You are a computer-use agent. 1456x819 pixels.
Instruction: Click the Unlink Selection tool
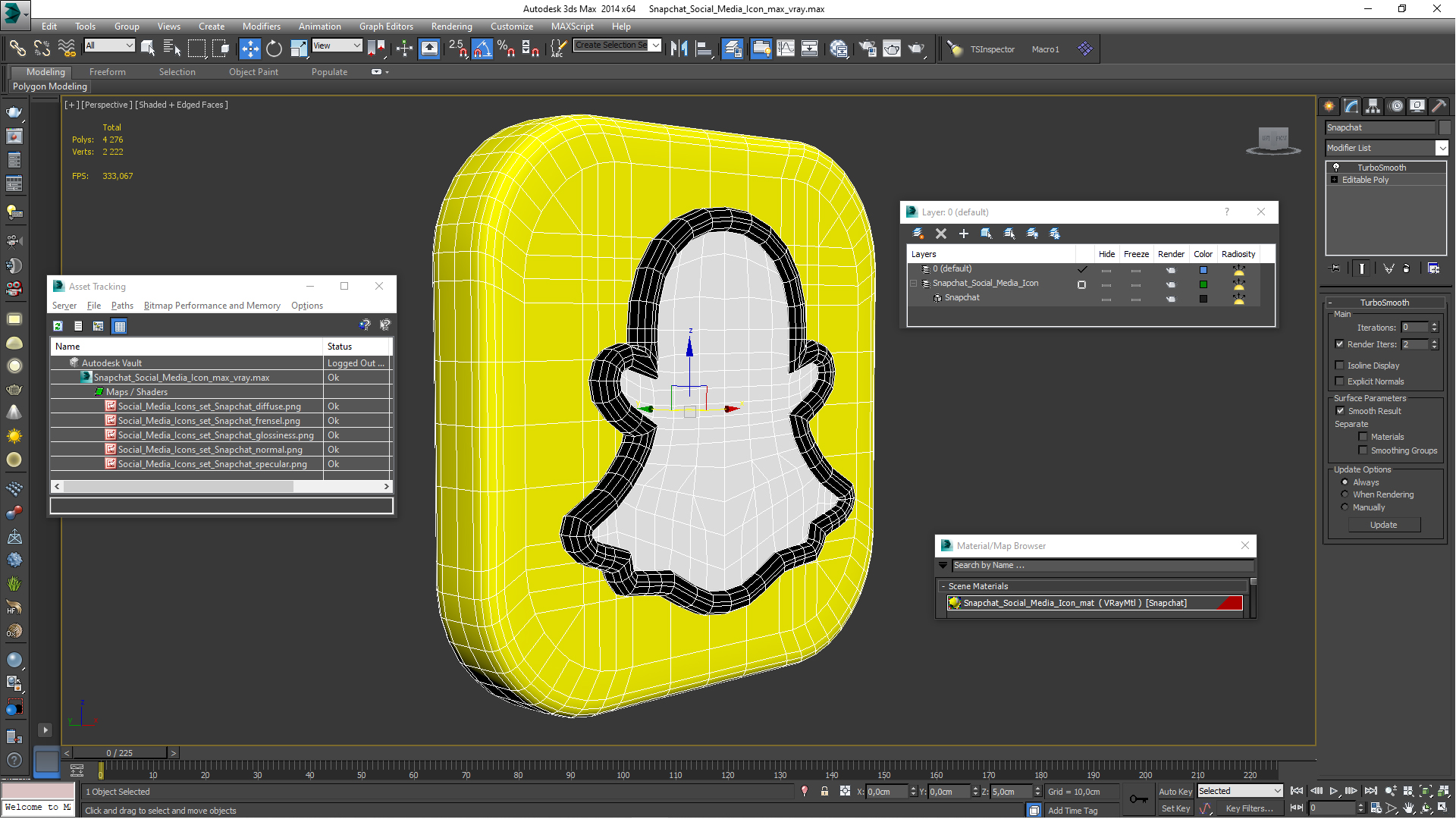[42, 49]
